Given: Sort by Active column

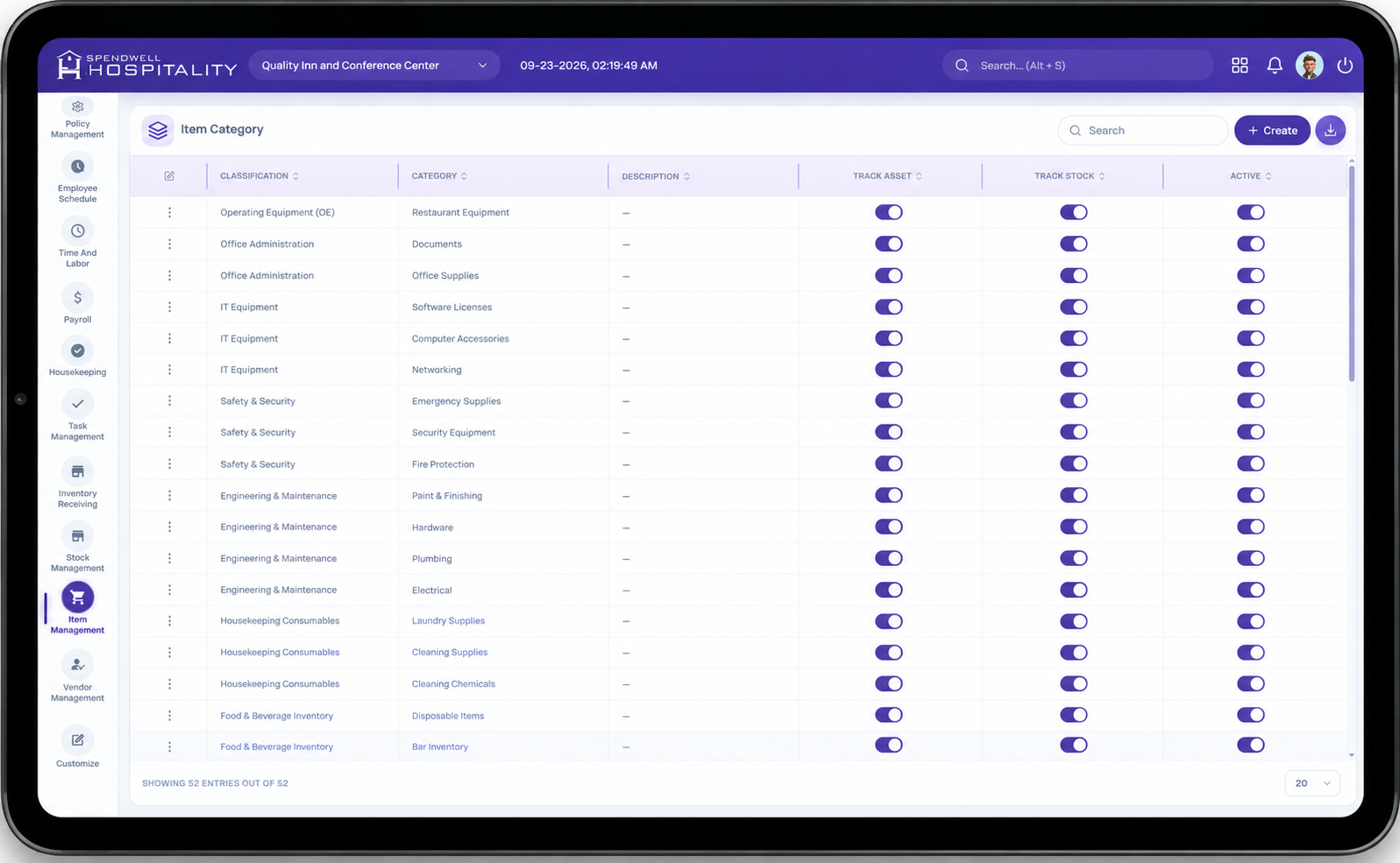Looking at the screenshot, I should pyautogui.click(x=1251, y=176).
